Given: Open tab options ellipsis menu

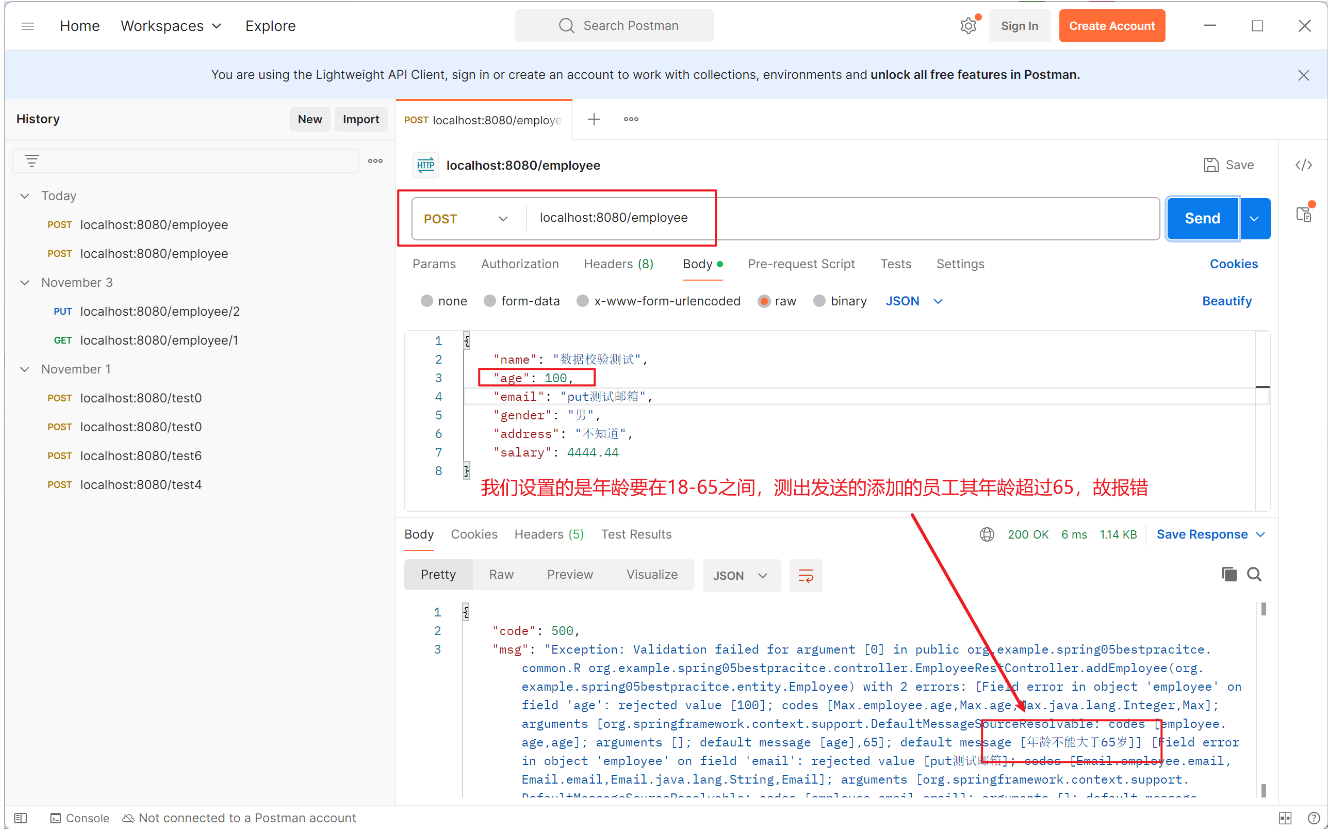Looking at the screenshot, I should [x=631, y=119].
